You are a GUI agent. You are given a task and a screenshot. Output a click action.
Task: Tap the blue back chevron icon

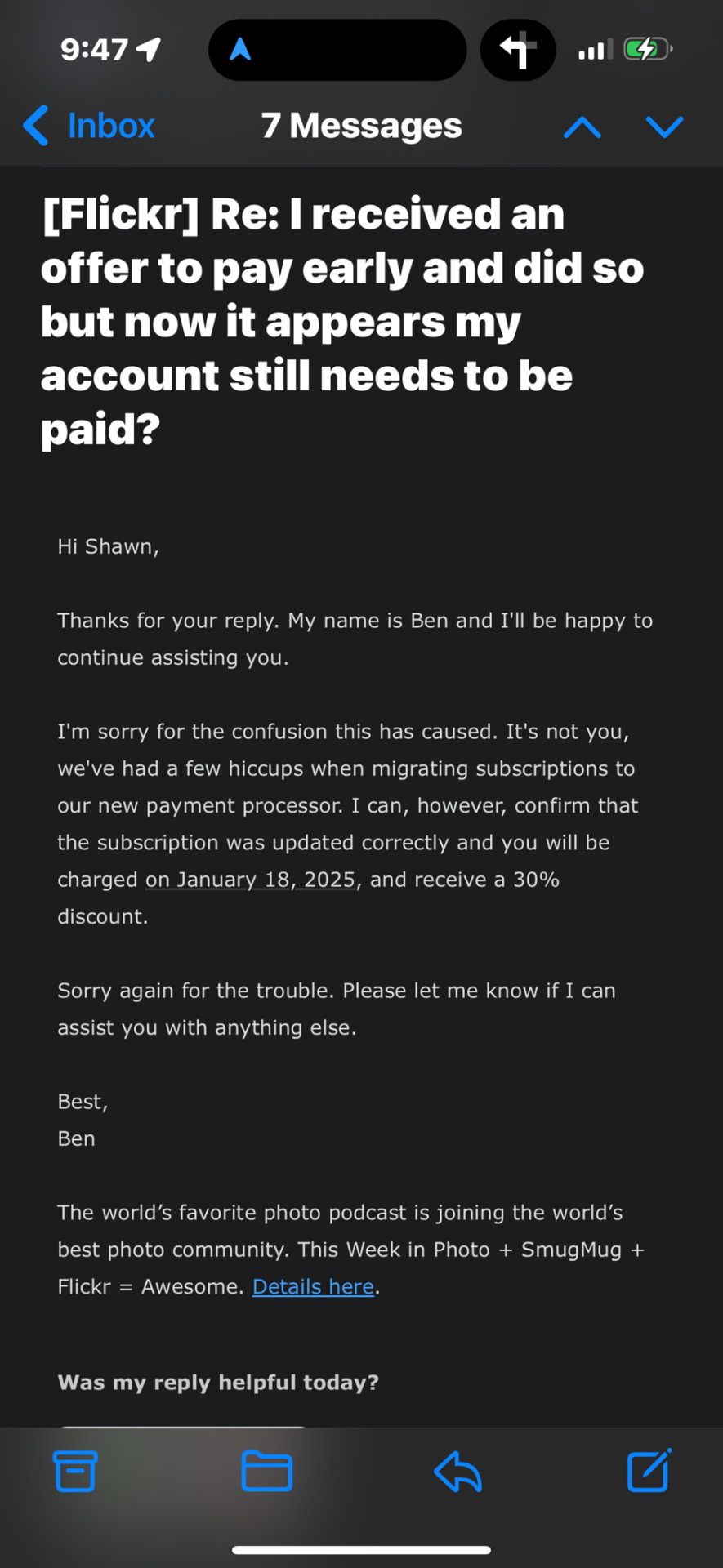(36, 126)
